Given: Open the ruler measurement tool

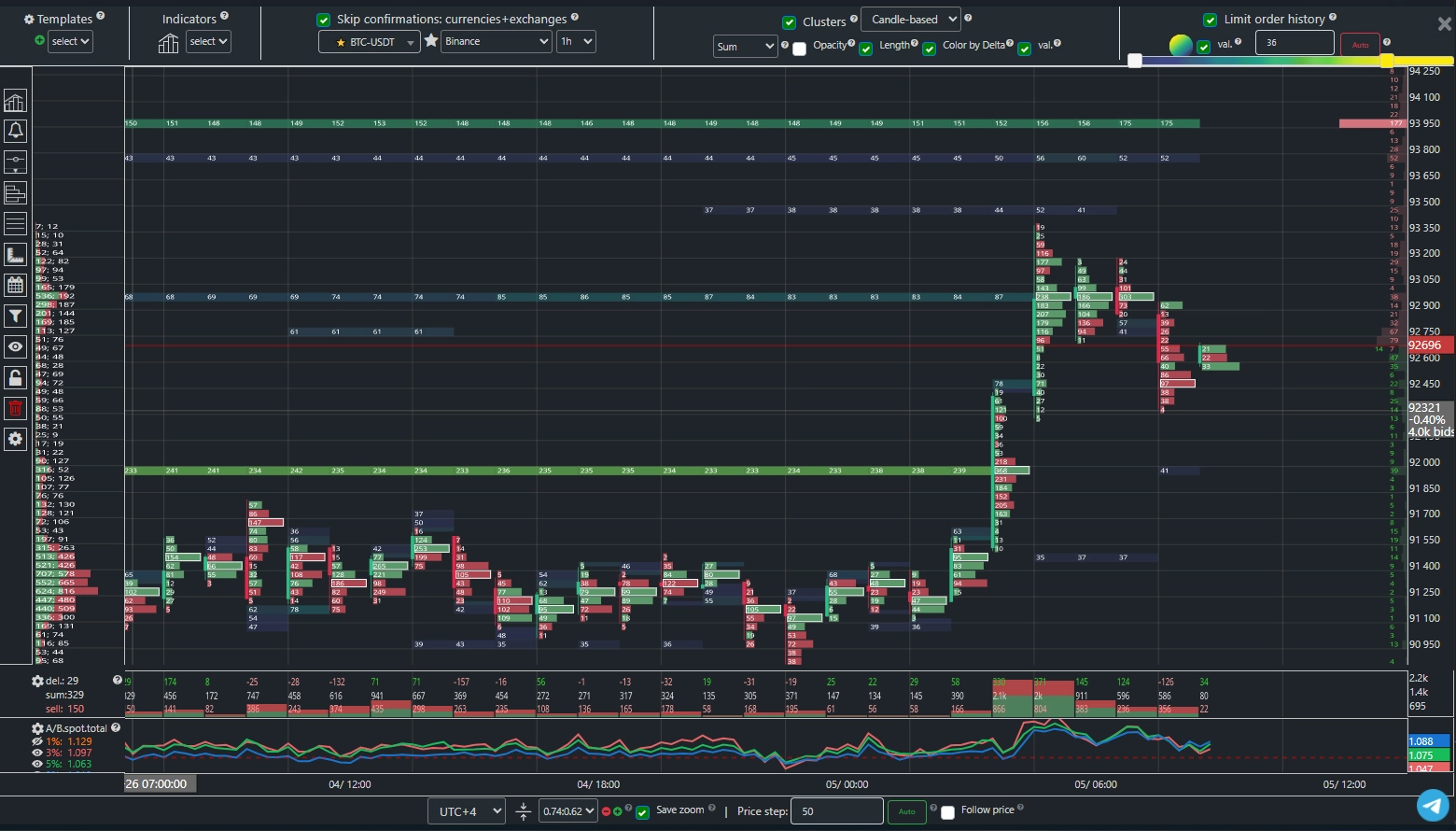Looking at the screenshot, I should click(16, 255).
